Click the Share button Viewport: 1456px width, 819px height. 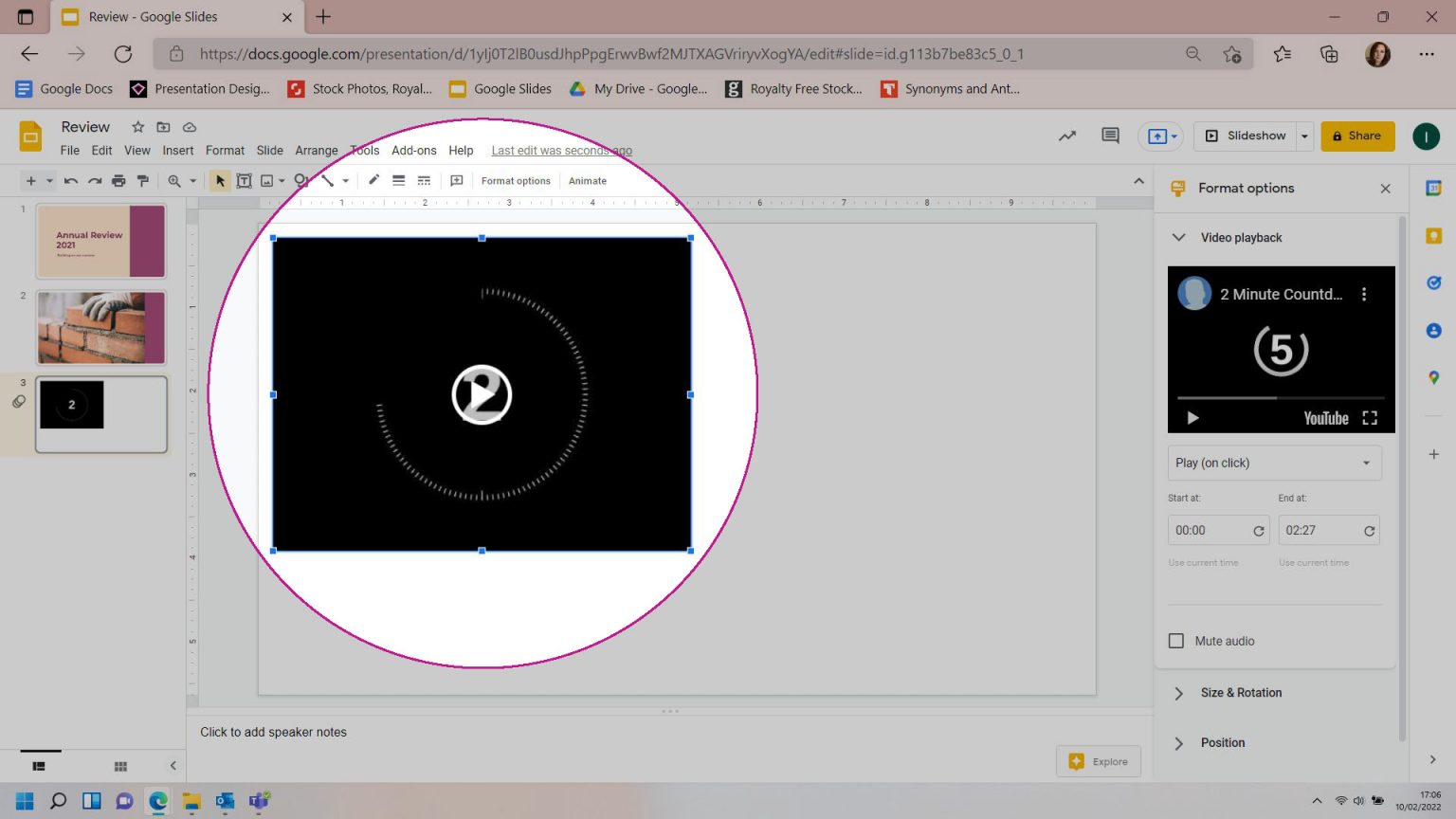(x=1357, y=136)
